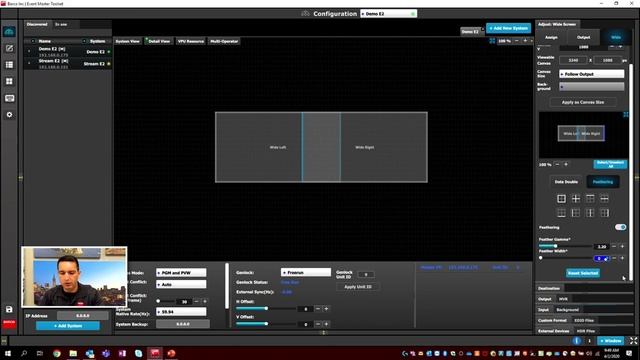The width and height of the screenshot is (640, 360).
Task: Select the bottom-edge feathering icon
Action: click(561, 213)
